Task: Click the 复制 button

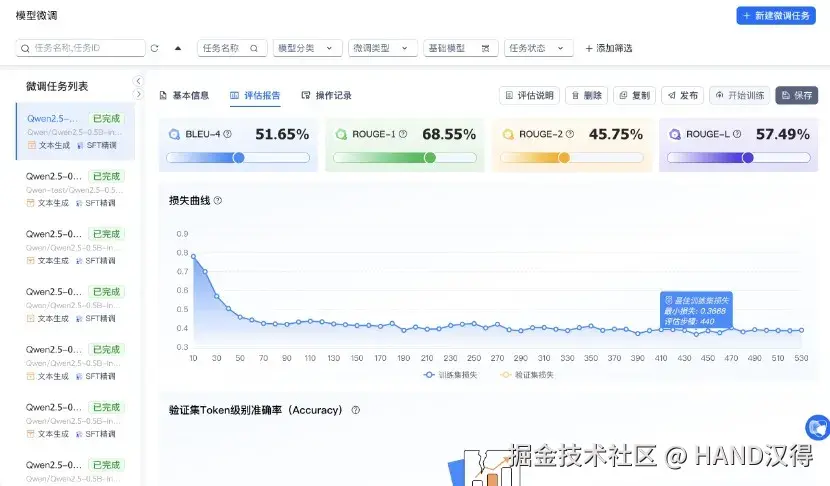Action: point(635,95)
